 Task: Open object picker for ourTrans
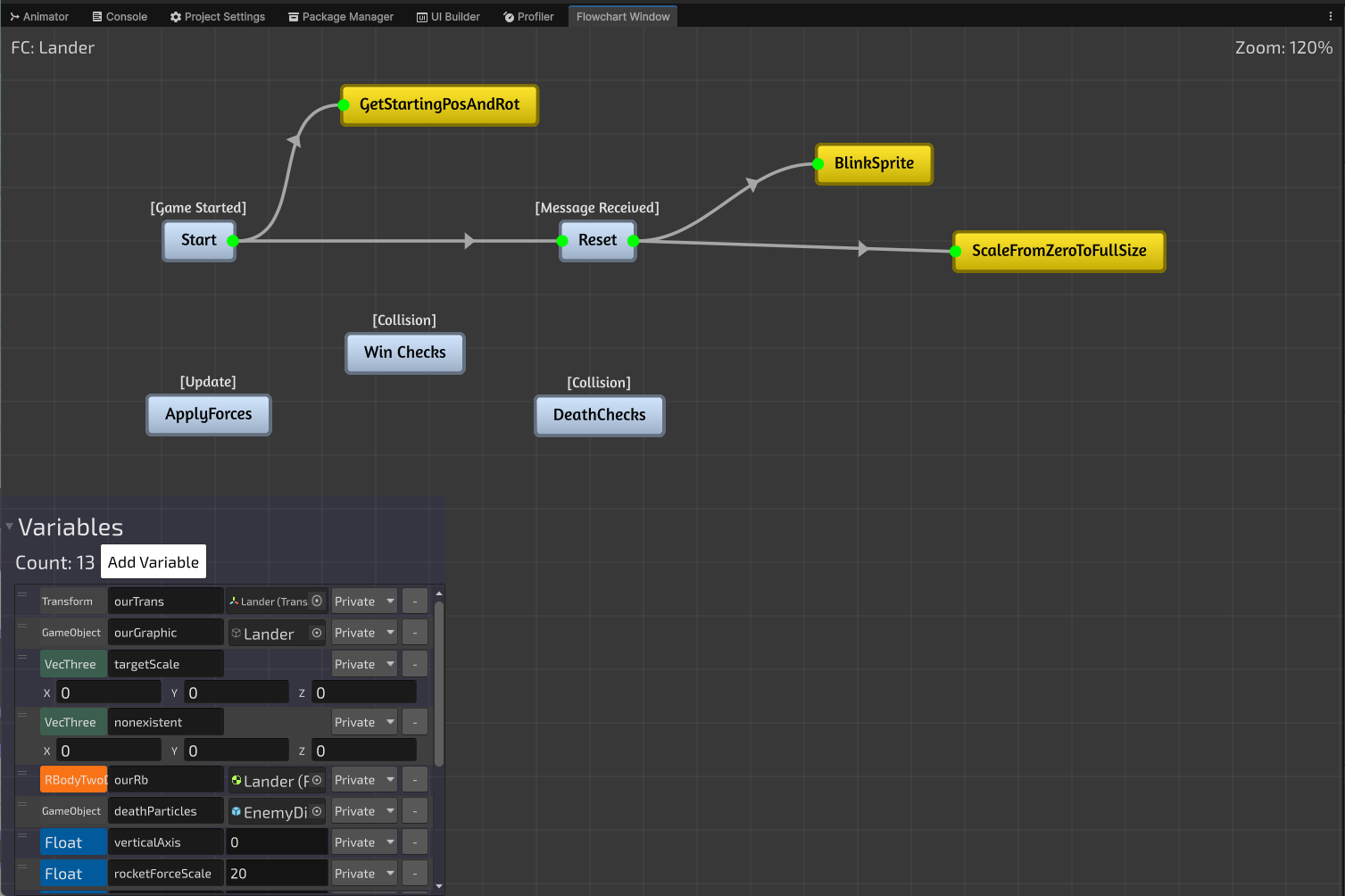(317, 601)
